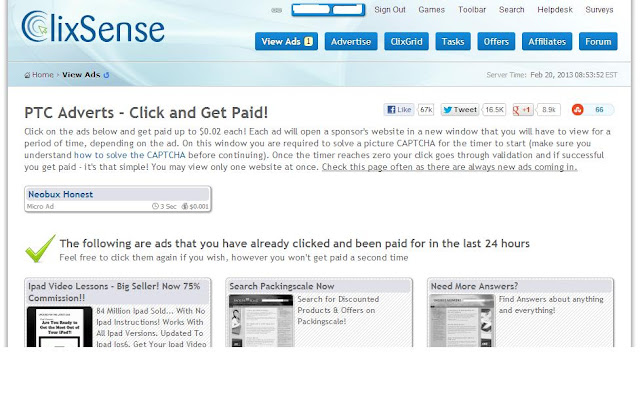Viewport: 640px width, 418px height.
Task: Click the Ipad Video Lessons ad thumbnail
Action: click(60, 327)
